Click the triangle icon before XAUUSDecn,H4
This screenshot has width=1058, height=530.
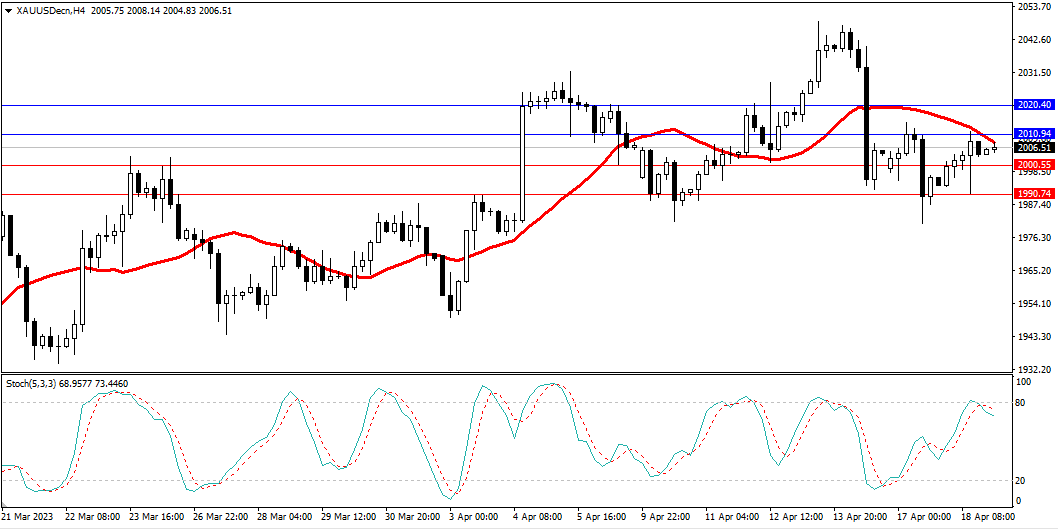click(7, 11)
